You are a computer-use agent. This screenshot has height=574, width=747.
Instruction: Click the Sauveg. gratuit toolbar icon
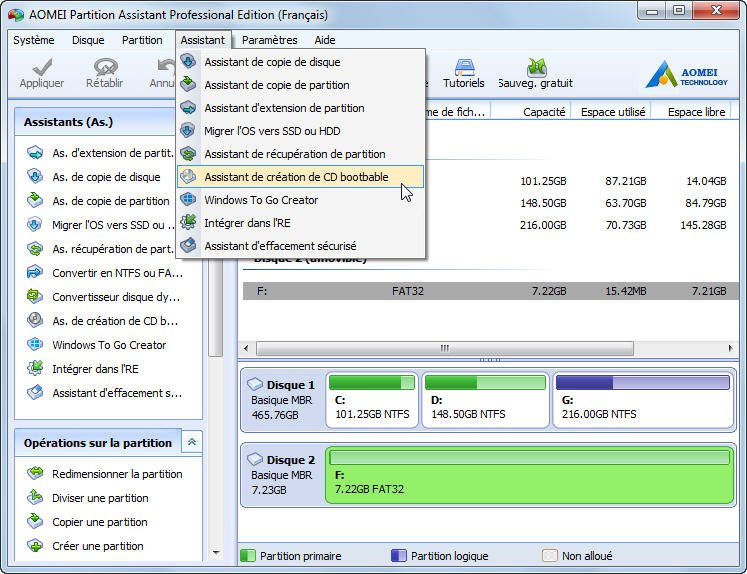[x=536, y=67]
